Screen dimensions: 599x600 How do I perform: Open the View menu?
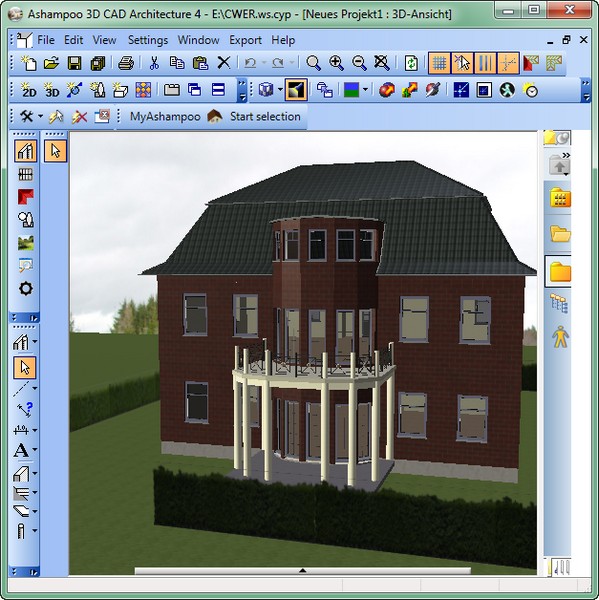click(104, 40)
